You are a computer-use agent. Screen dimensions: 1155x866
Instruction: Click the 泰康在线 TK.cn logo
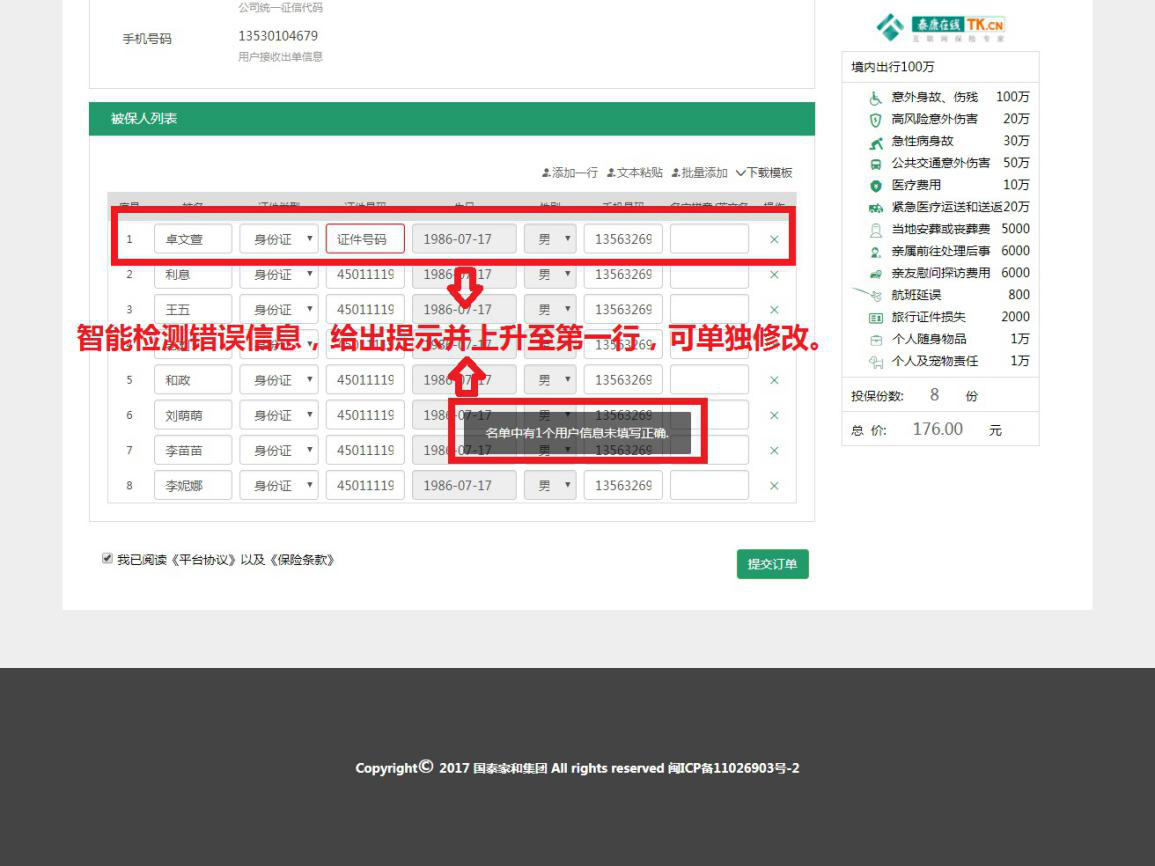[x=940, y=27]
